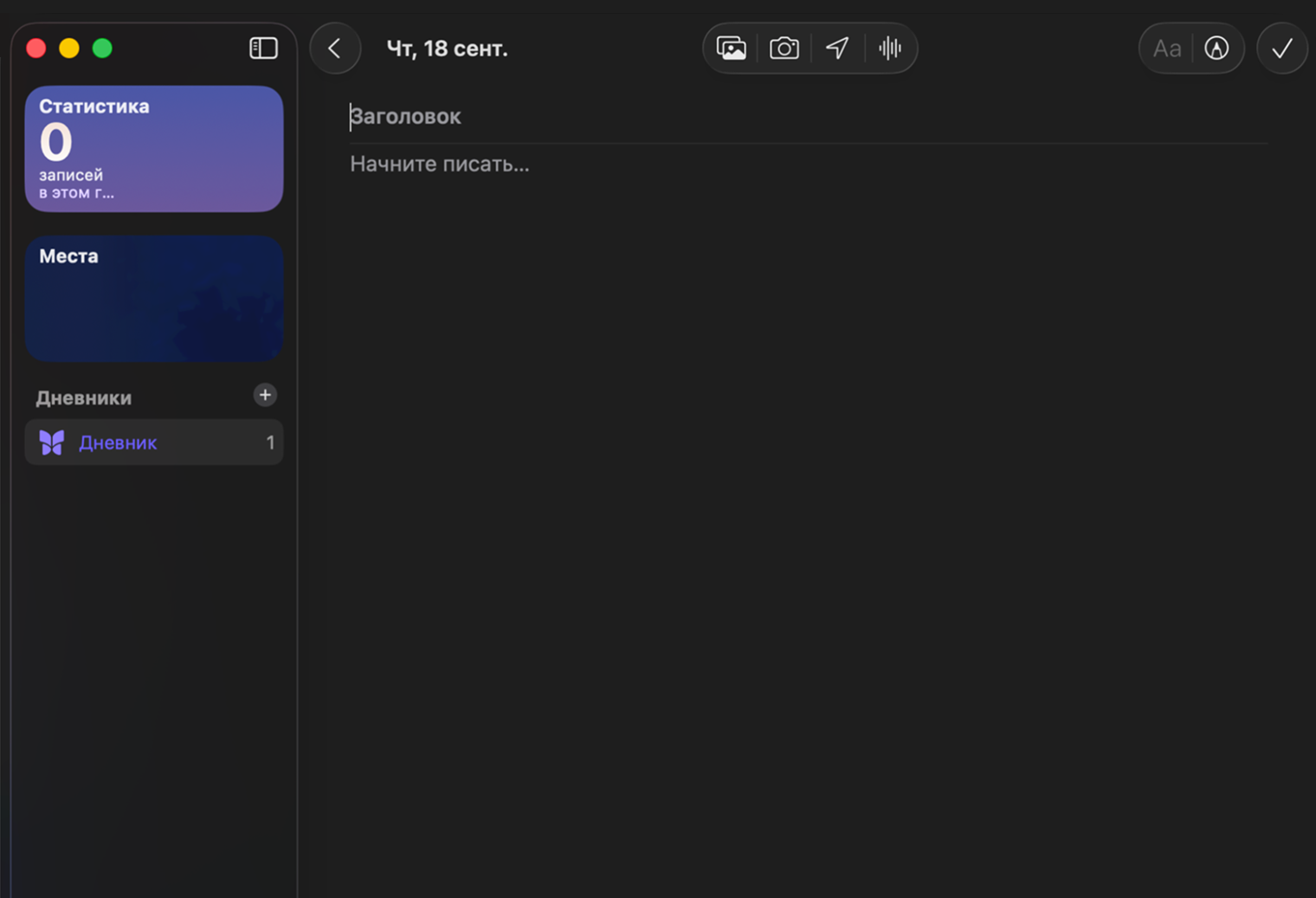The width and height of the screenshot is (1316, 898).
Task: Go back with the chevron button
Action: coord(335,48)
